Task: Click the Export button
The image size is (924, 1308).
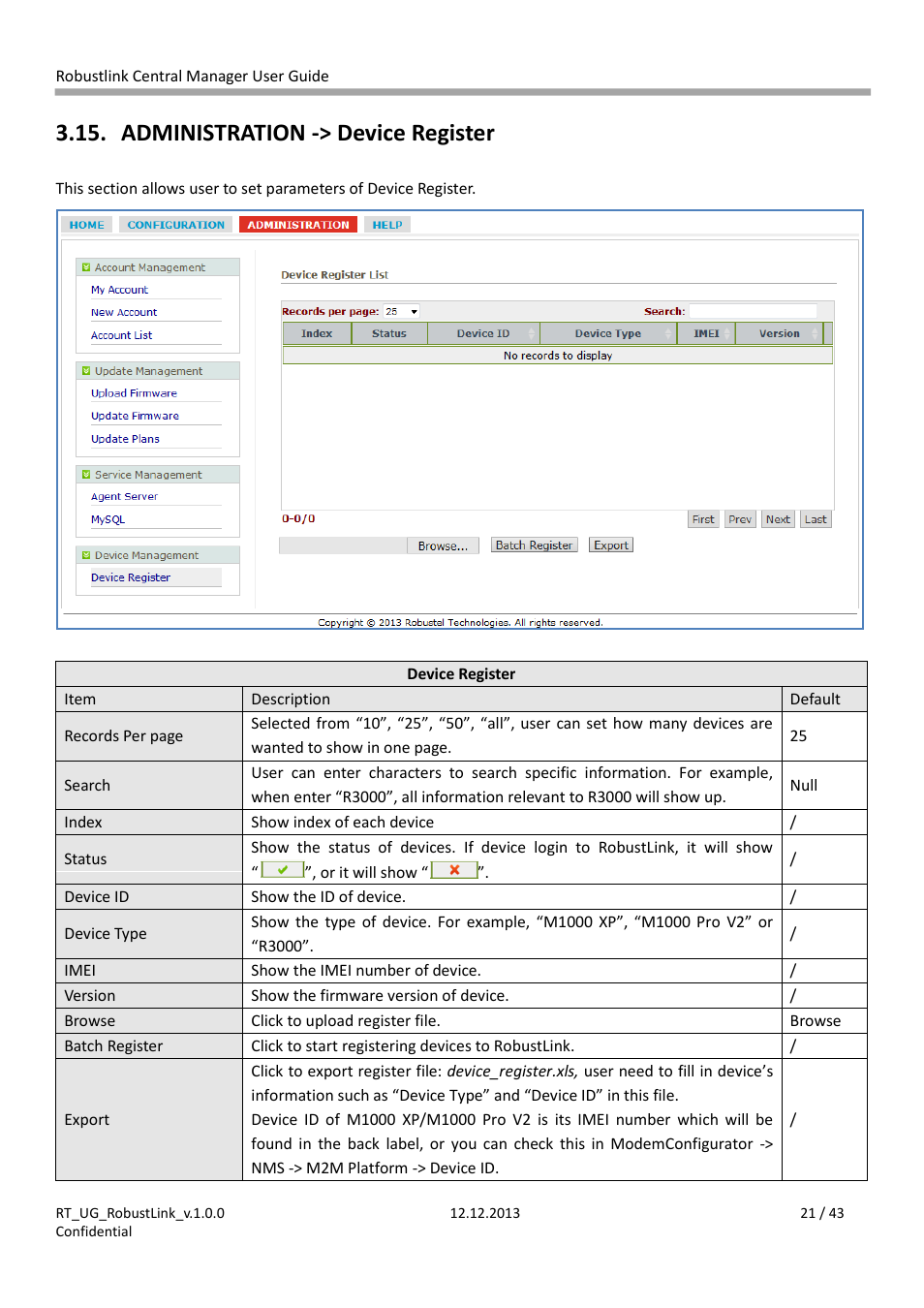Action: pos(611,545)
